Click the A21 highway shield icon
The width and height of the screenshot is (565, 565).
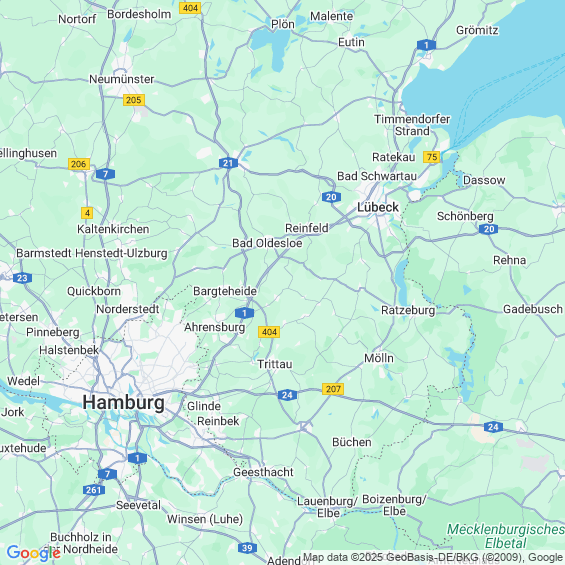[228, 163]
